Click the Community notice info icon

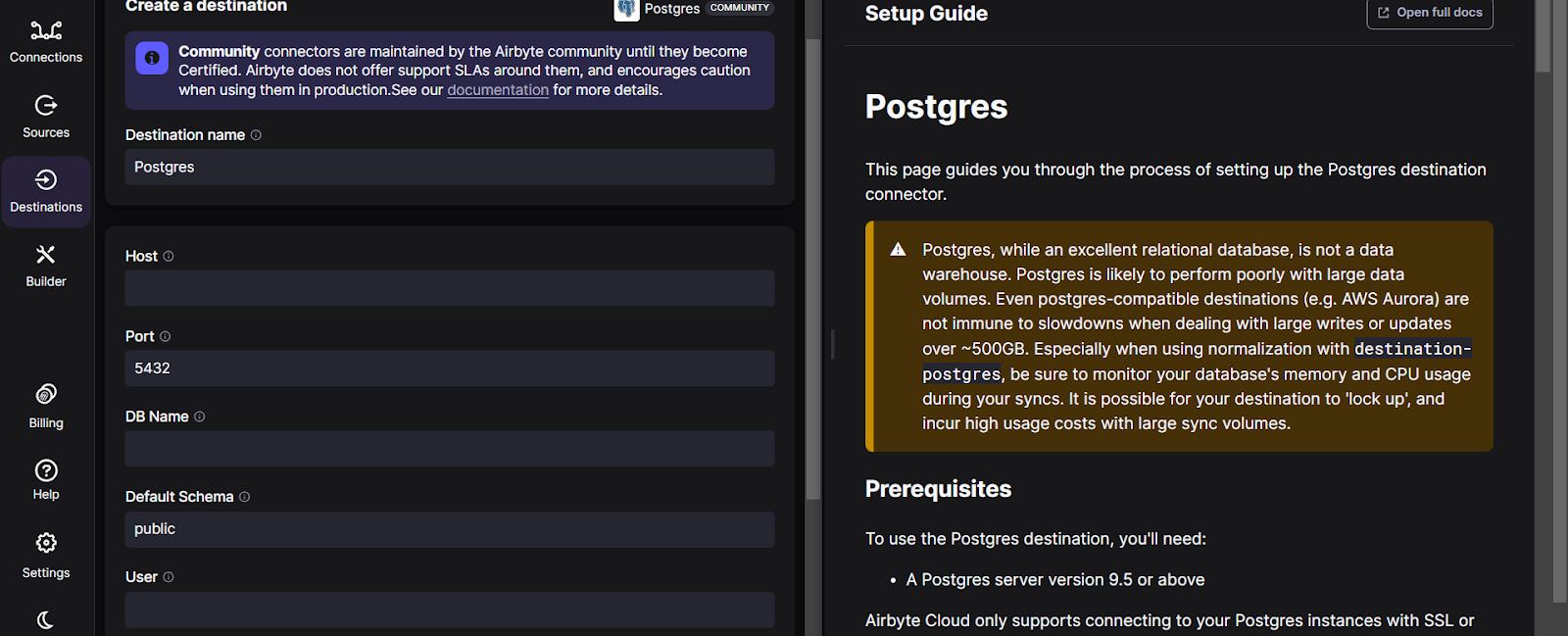152,58
